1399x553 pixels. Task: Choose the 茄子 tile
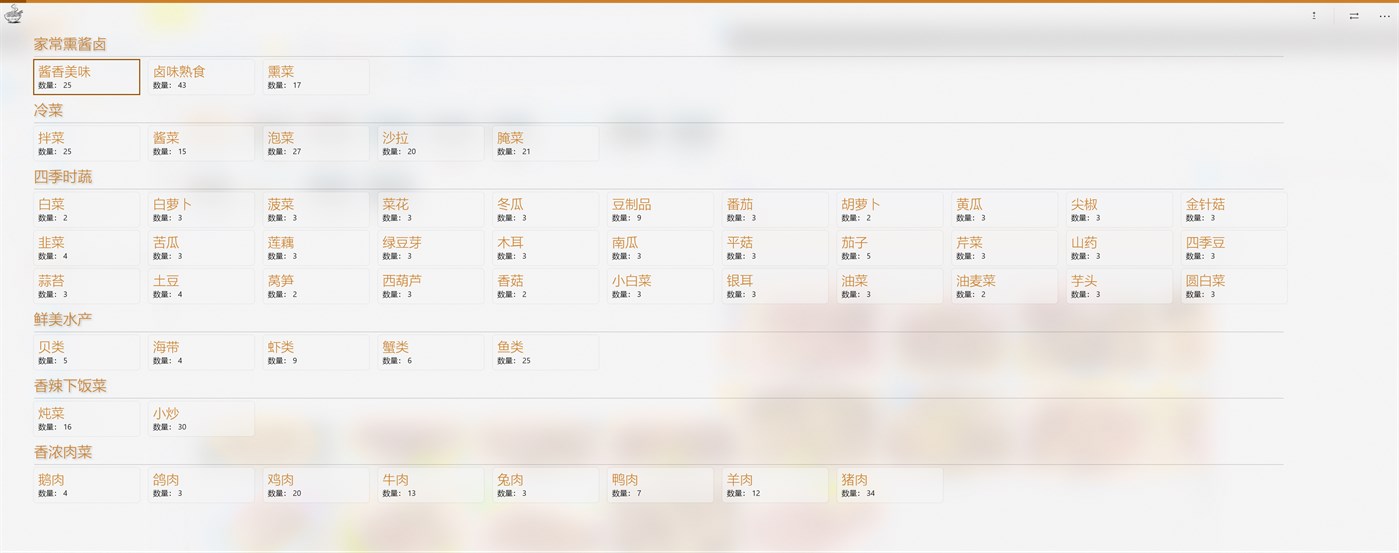coord(890,248)
